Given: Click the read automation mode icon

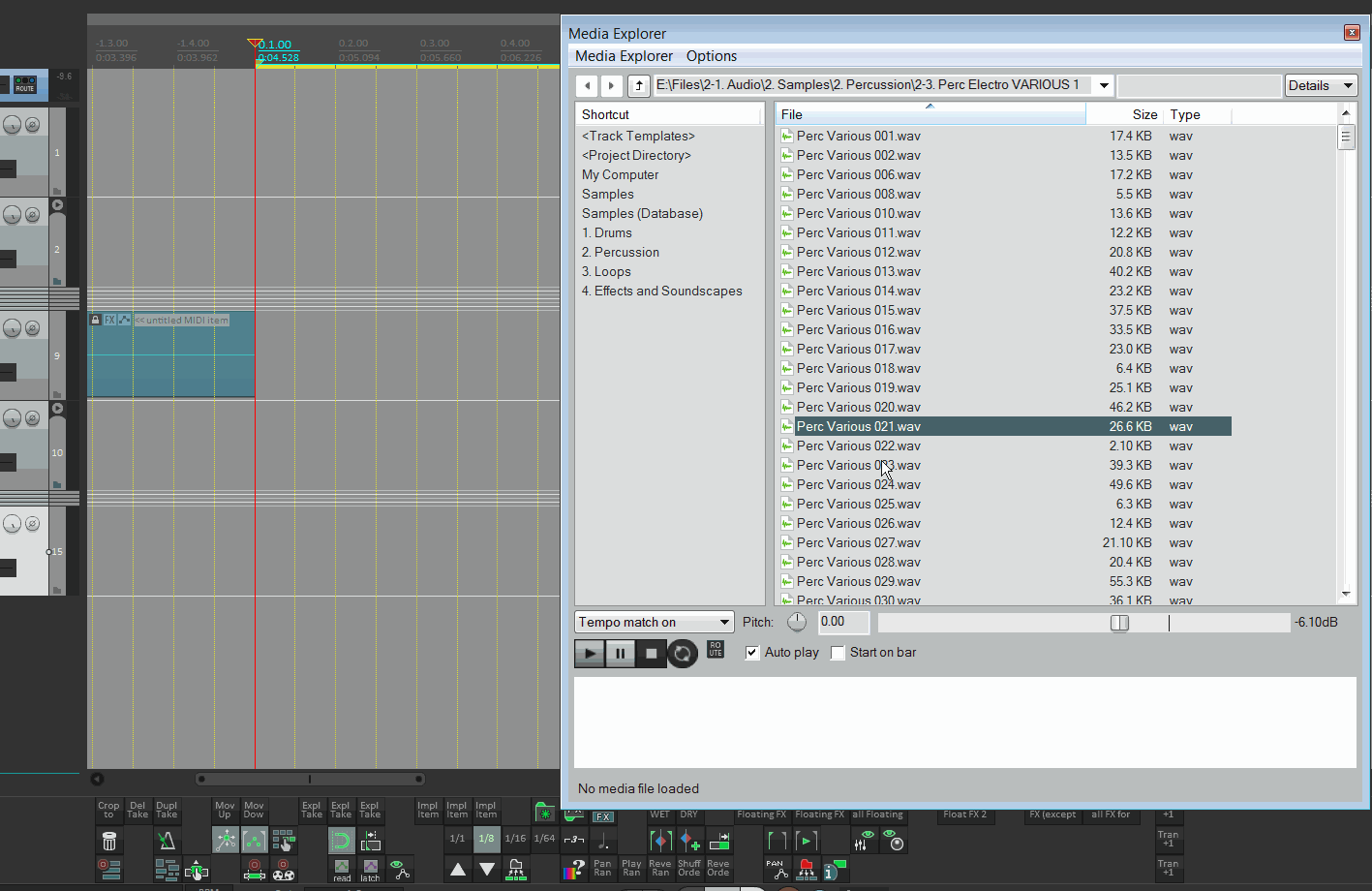Looking at the screenshot, I should click(x=342, y=869).
